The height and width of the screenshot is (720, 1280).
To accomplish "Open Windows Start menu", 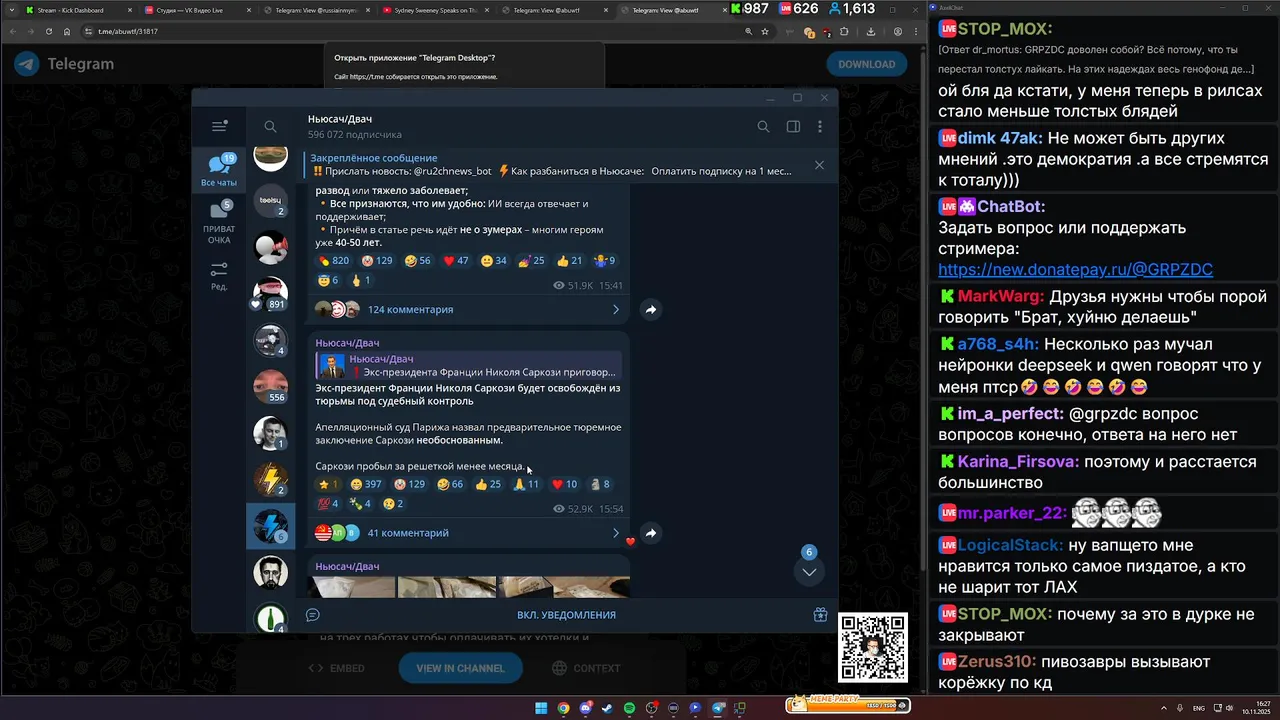I will pos(541,708).
